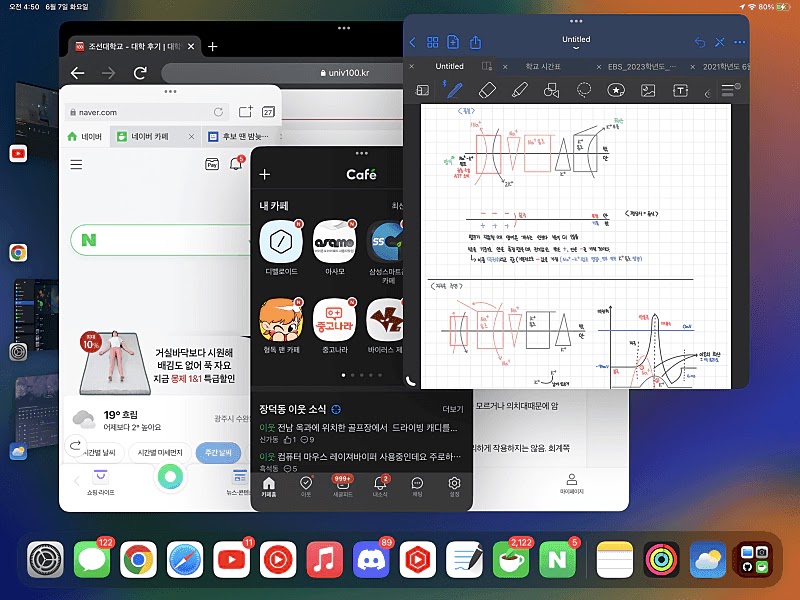
Task: Open 내소식 notifications in the Cafe app
Action: click(x=380, y=486)
